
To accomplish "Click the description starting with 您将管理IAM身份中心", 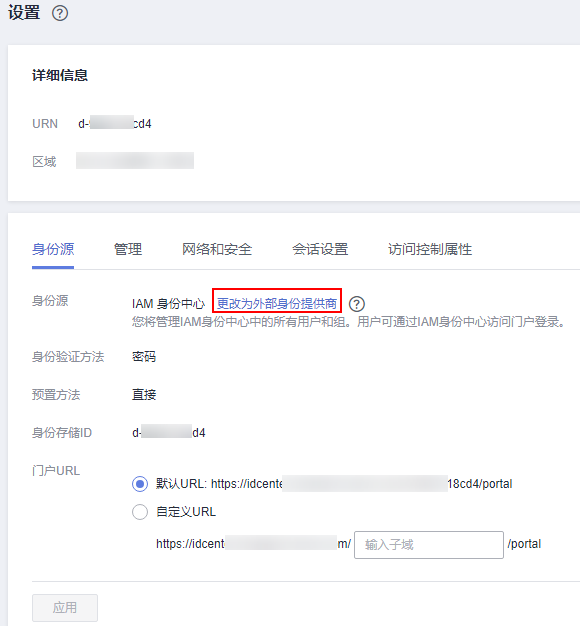I will 348,321.
